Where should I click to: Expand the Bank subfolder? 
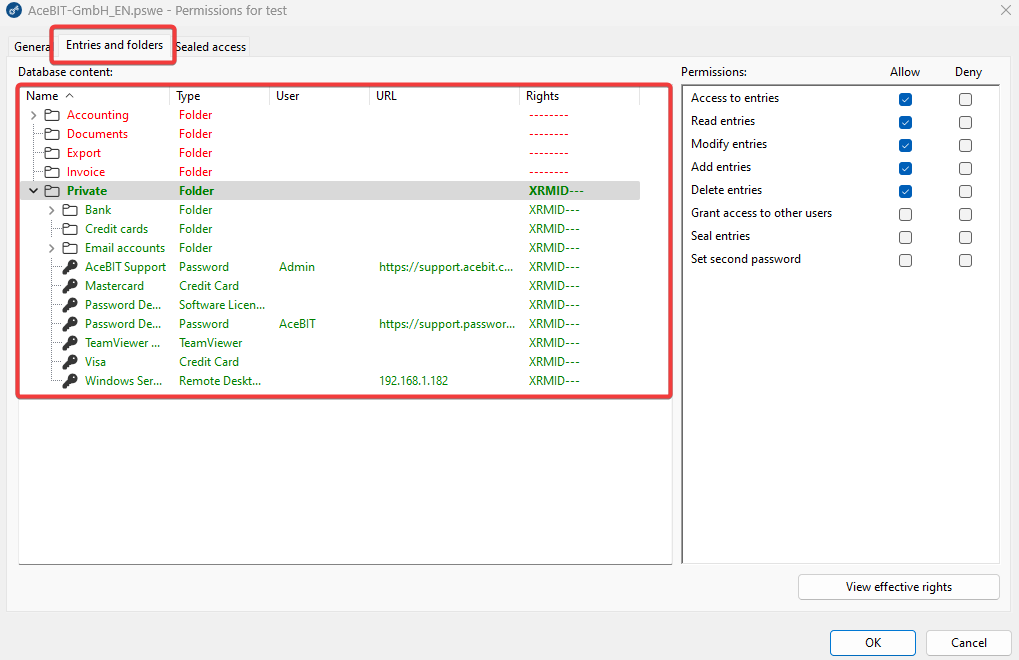click(x=51, y=210)
